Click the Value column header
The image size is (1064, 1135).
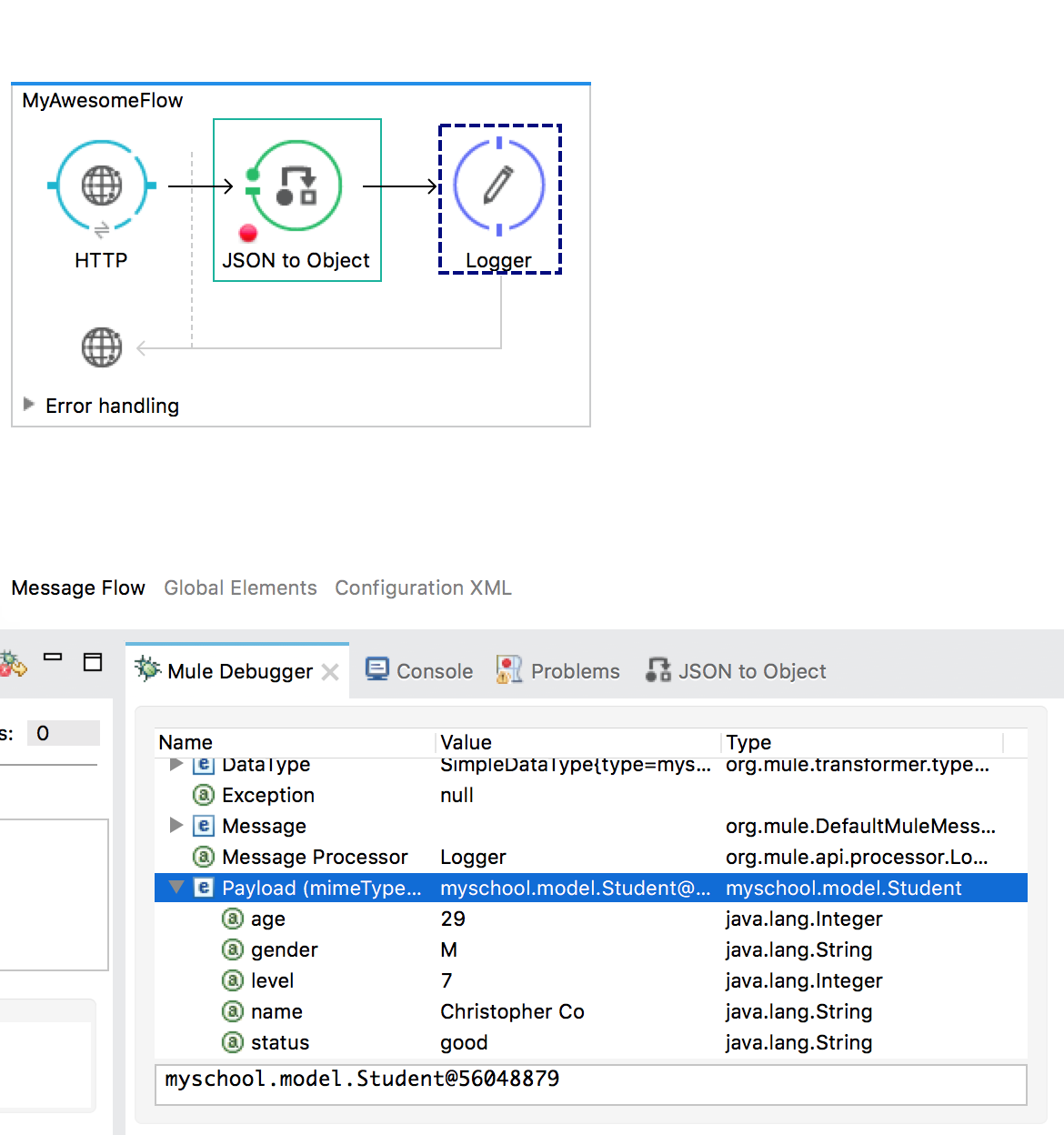coord(466,742)
